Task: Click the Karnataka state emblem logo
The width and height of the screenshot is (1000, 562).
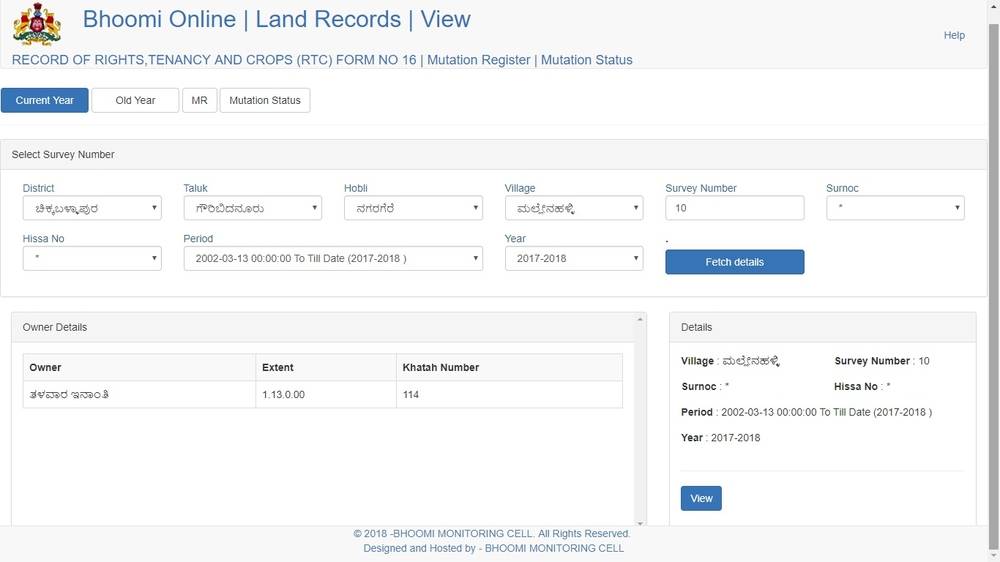Action: [x=37, y=24]
